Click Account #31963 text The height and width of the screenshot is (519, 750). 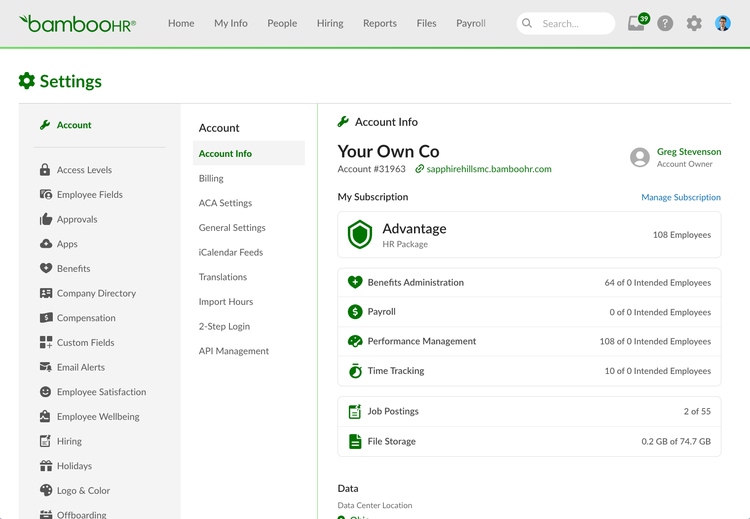pyautogui.click(x=371, y=169)
